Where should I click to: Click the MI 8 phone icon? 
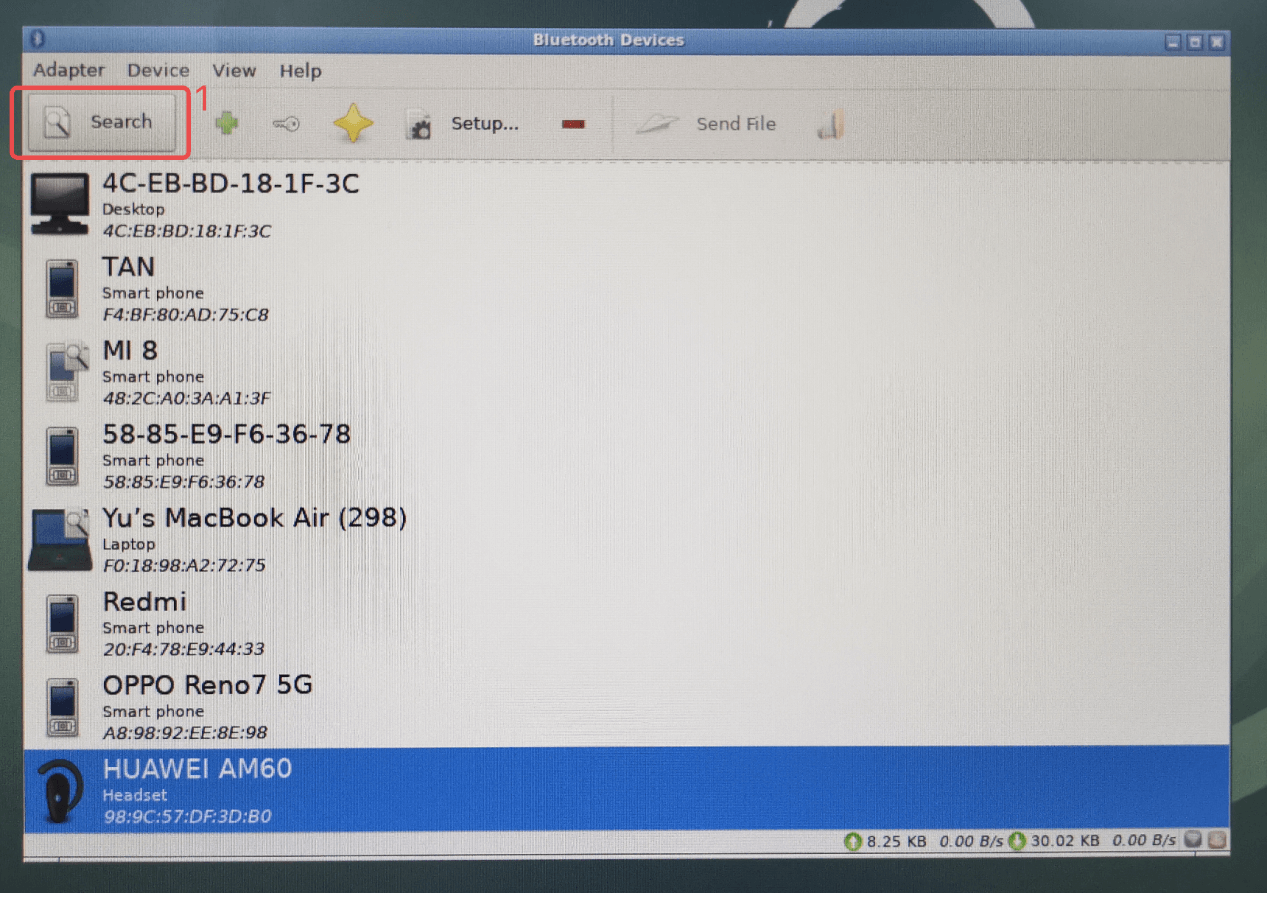(x=62, y=372)
